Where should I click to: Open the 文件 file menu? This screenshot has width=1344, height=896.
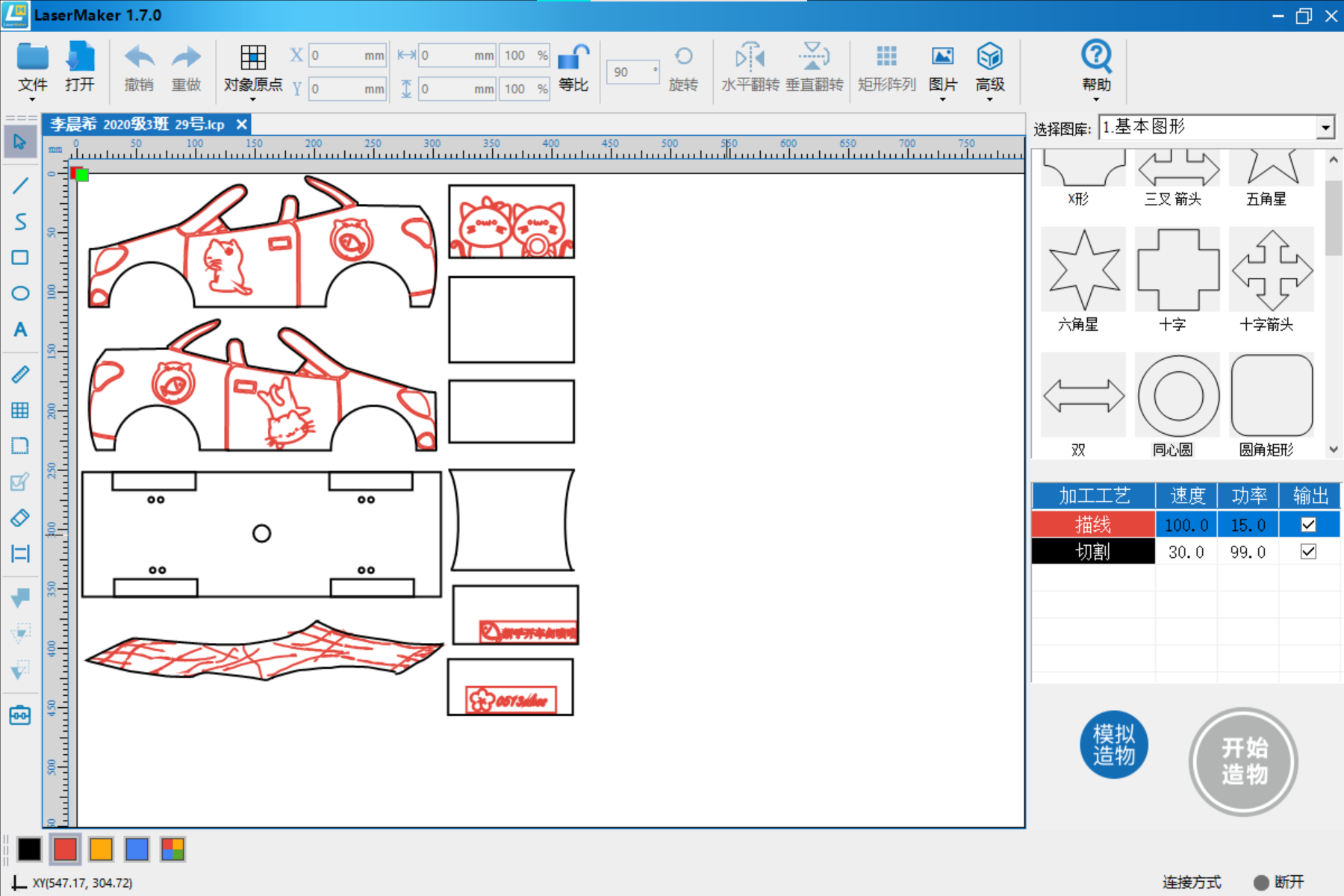coord(32,71)
